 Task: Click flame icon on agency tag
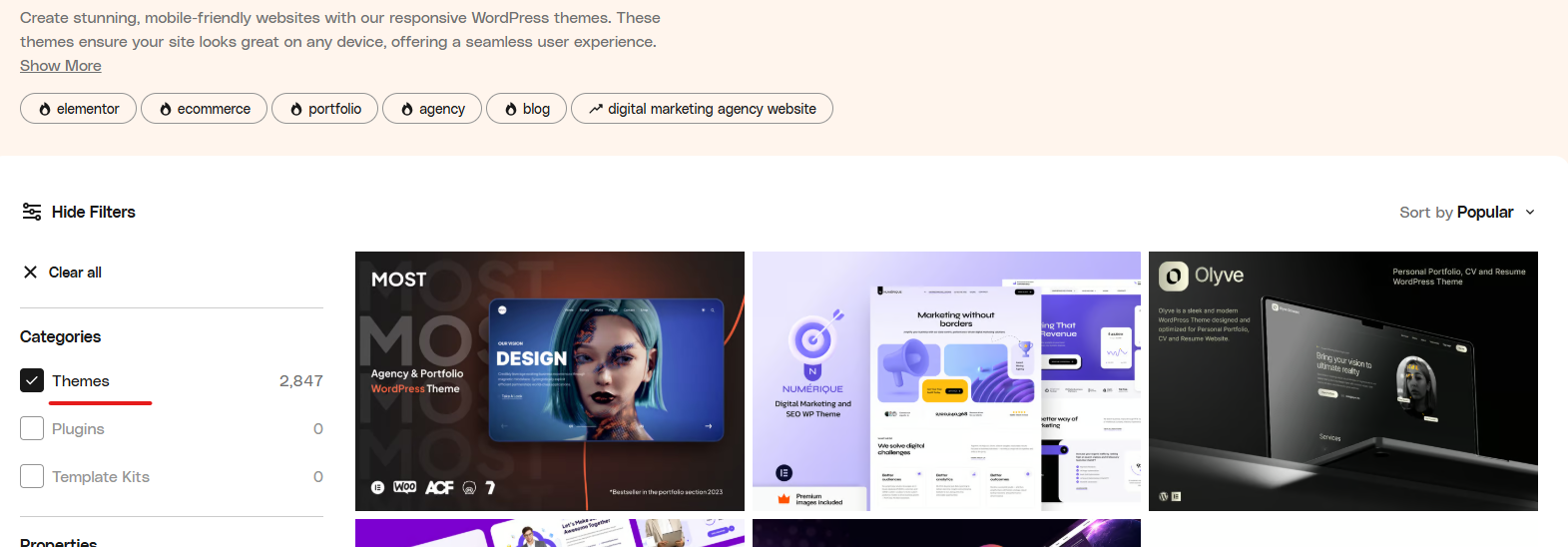pyautogui.click(x=407, y=109)
